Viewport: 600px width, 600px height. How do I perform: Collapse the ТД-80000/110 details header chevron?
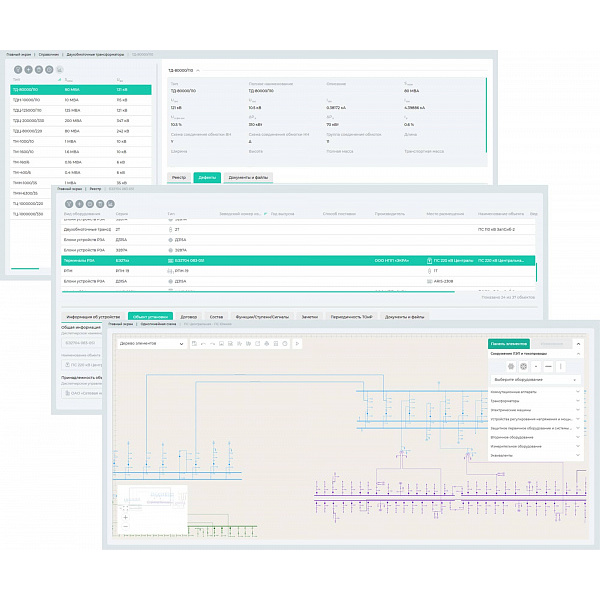pos(198,70)
